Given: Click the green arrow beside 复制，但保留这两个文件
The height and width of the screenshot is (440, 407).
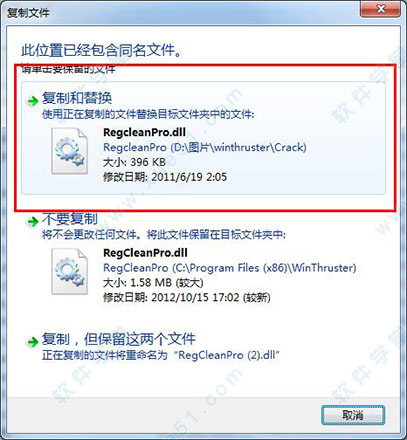Looking at the screenshot, I should [x=33, y=342].
